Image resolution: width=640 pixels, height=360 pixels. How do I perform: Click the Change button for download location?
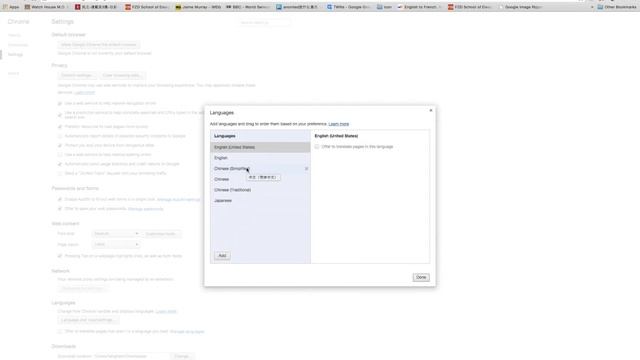coord(182,356)
